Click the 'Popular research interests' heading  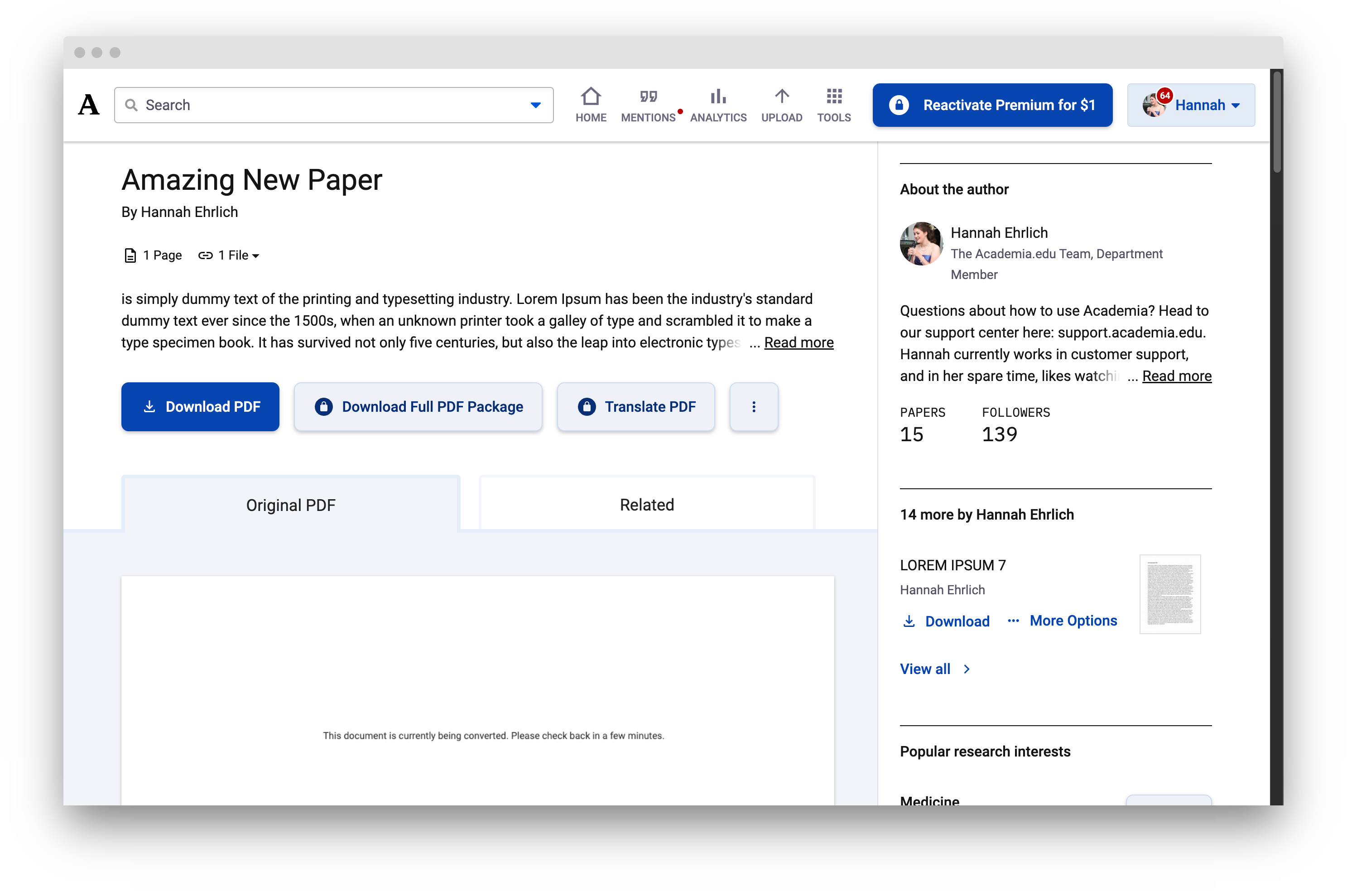point(985,751)
